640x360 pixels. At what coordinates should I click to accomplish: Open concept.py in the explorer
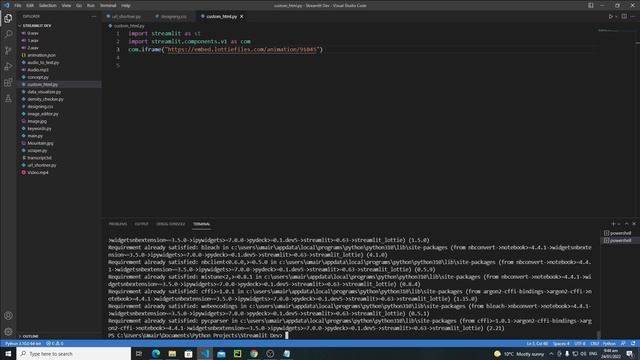click(x=38, y=77)
